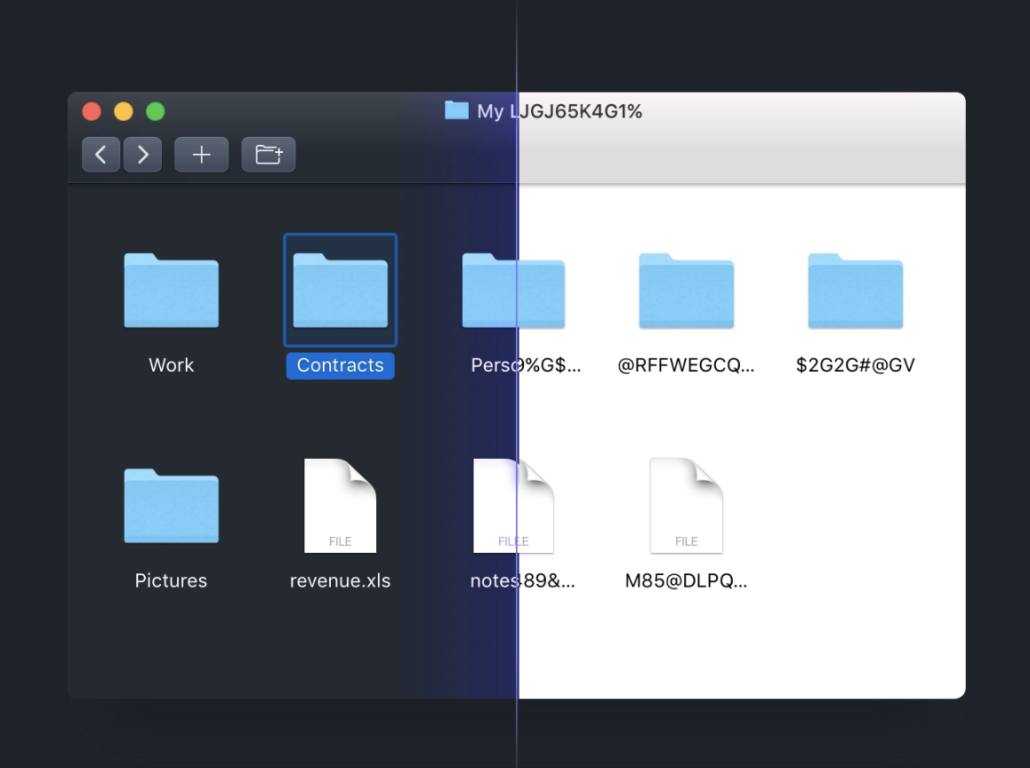Select the $2G2G#@GV folder icon

click(855, 291)
